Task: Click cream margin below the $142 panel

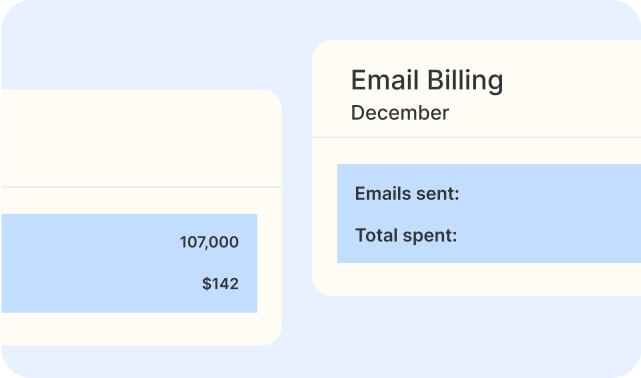Action: point(131,329)
